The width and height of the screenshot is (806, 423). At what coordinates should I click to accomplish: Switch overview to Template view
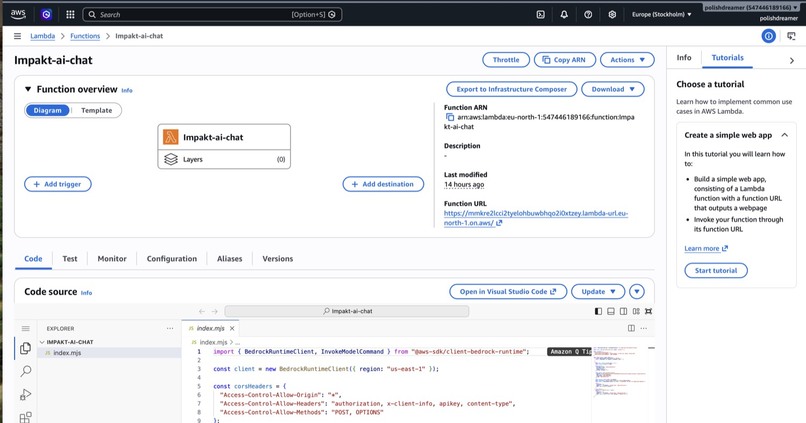97,111
